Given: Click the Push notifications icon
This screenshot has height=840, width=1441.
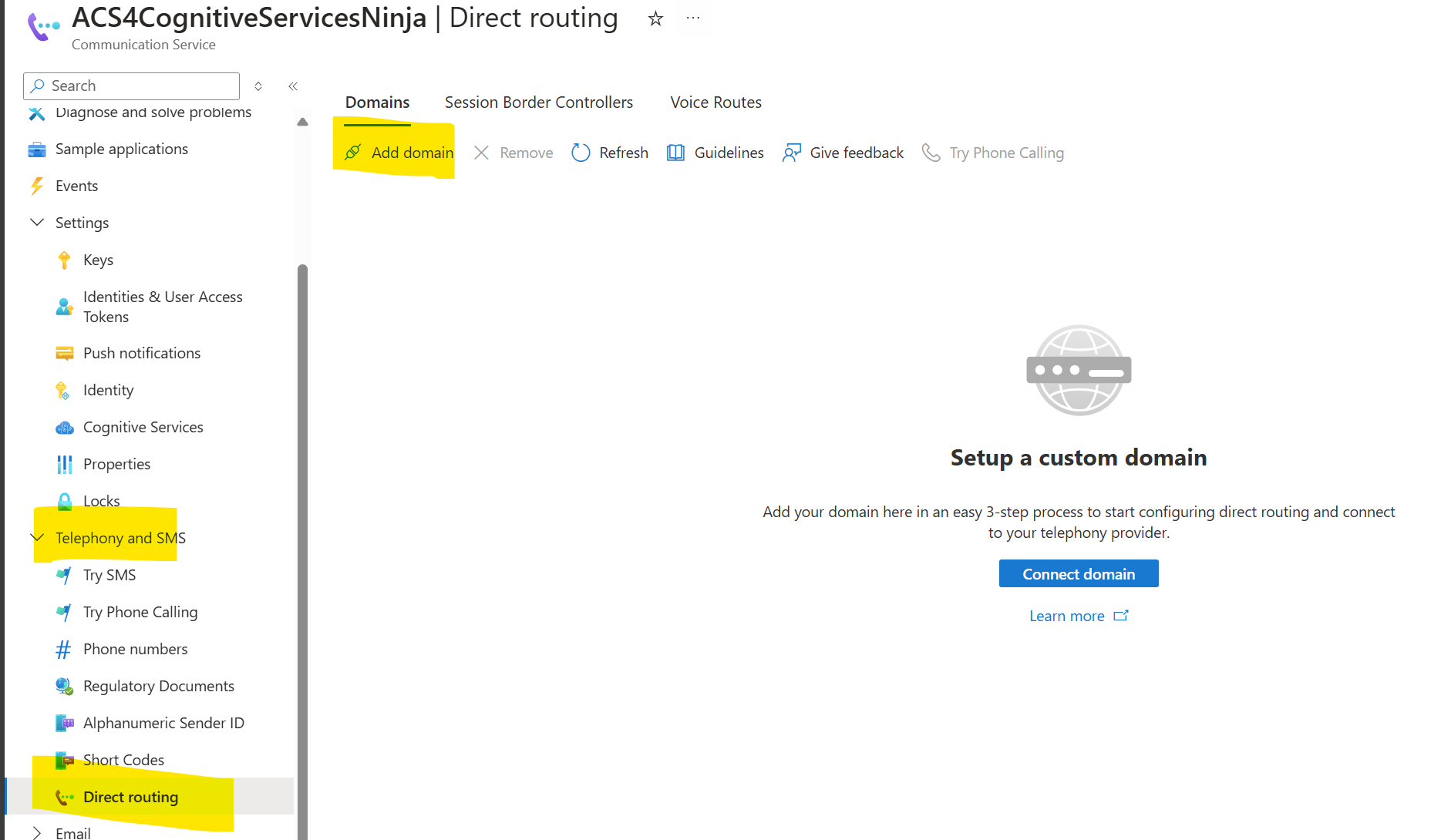Looking at the screenshot, I should tap(65, 354).
